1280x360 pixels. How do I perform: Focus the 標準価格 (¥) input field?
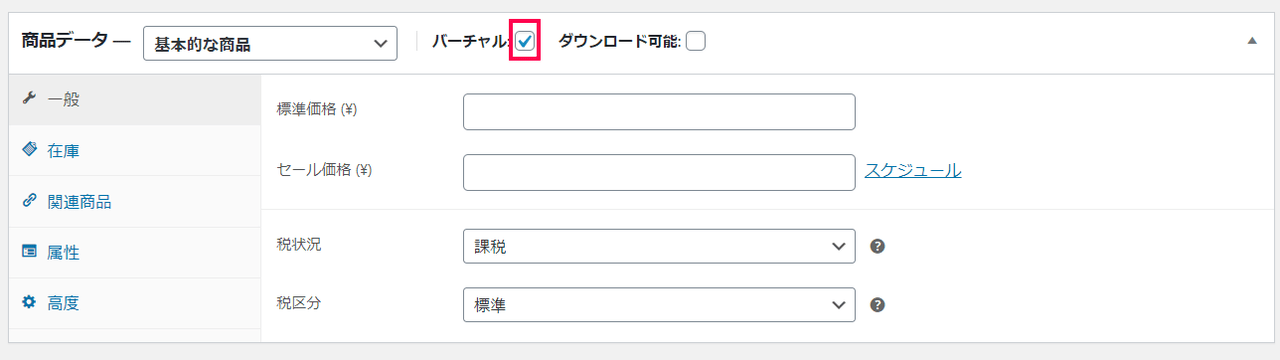pyautogui.click(x=659, y=112)
